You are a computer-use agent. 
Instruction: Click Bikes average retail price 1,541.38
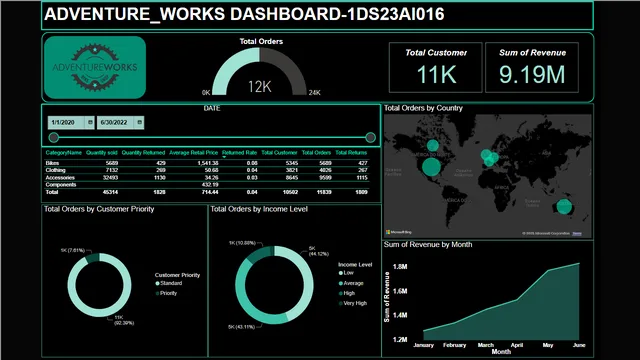208,163
